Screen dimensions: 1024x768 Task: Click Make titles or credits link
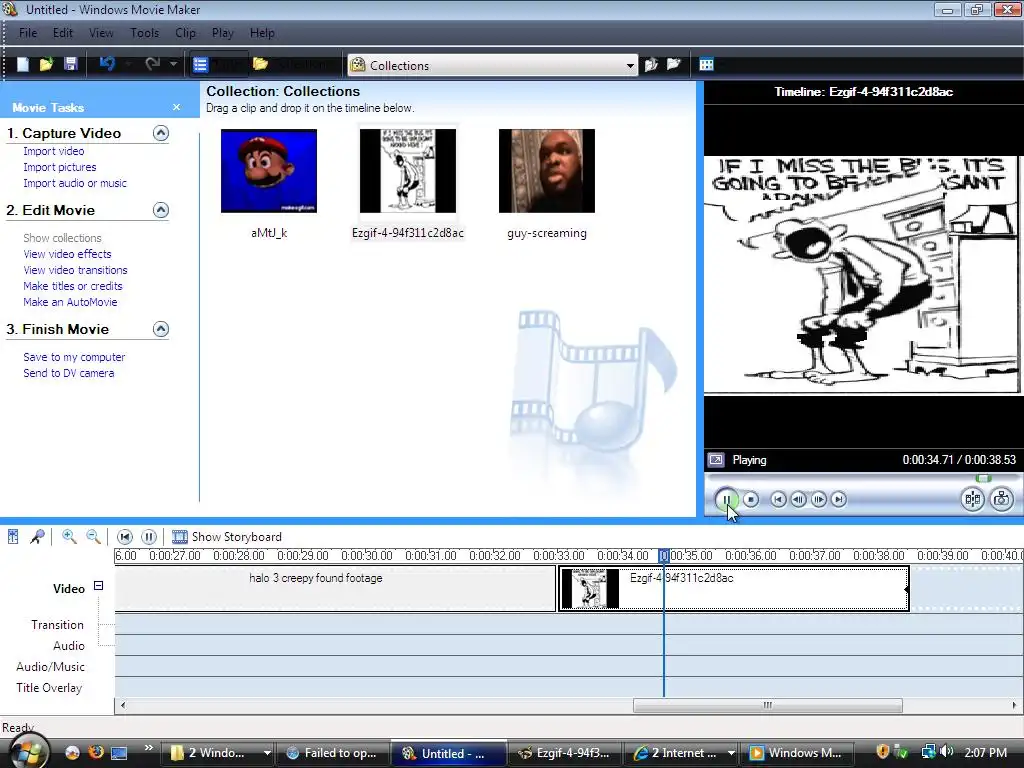click(72, 286)
